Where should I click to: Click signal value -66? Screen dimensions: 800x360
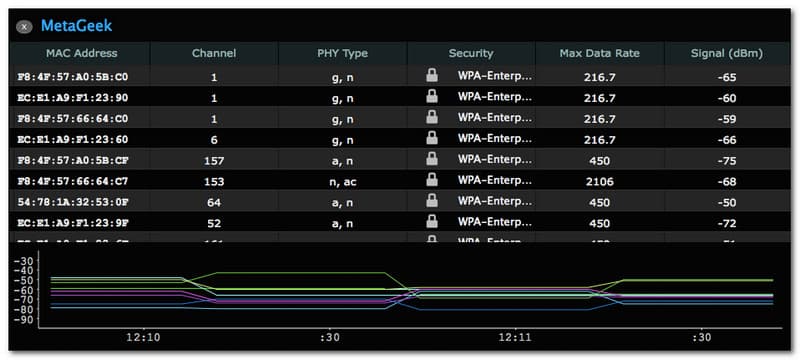pos(727,140)
